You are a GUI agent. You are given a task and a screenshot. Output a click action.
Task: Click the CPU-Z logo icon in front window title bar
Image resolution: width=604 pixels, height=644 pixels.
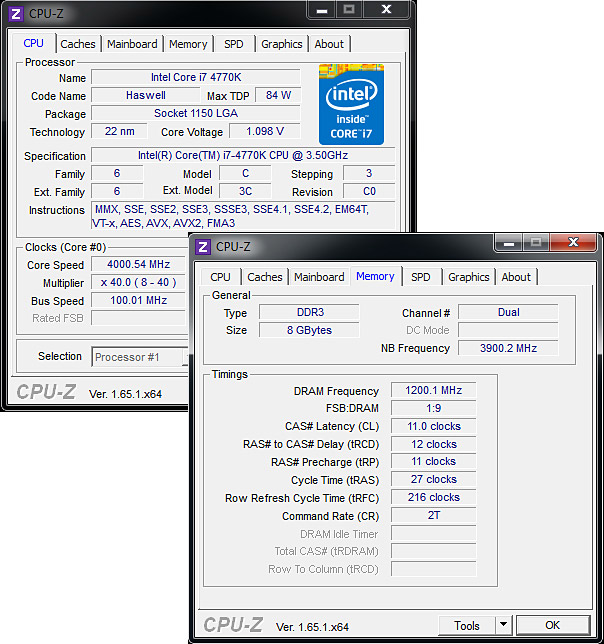(x=203, y=247)
